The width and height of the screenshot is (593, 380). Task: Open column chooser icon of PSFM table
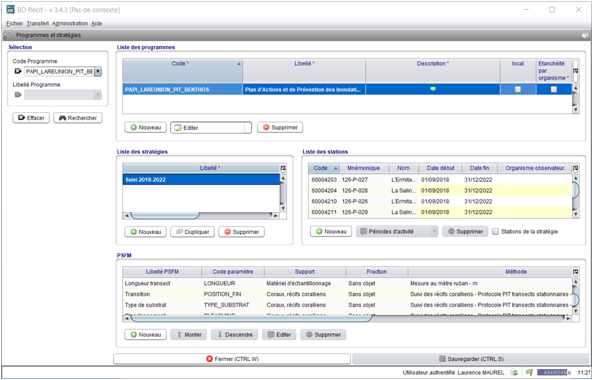576,272
